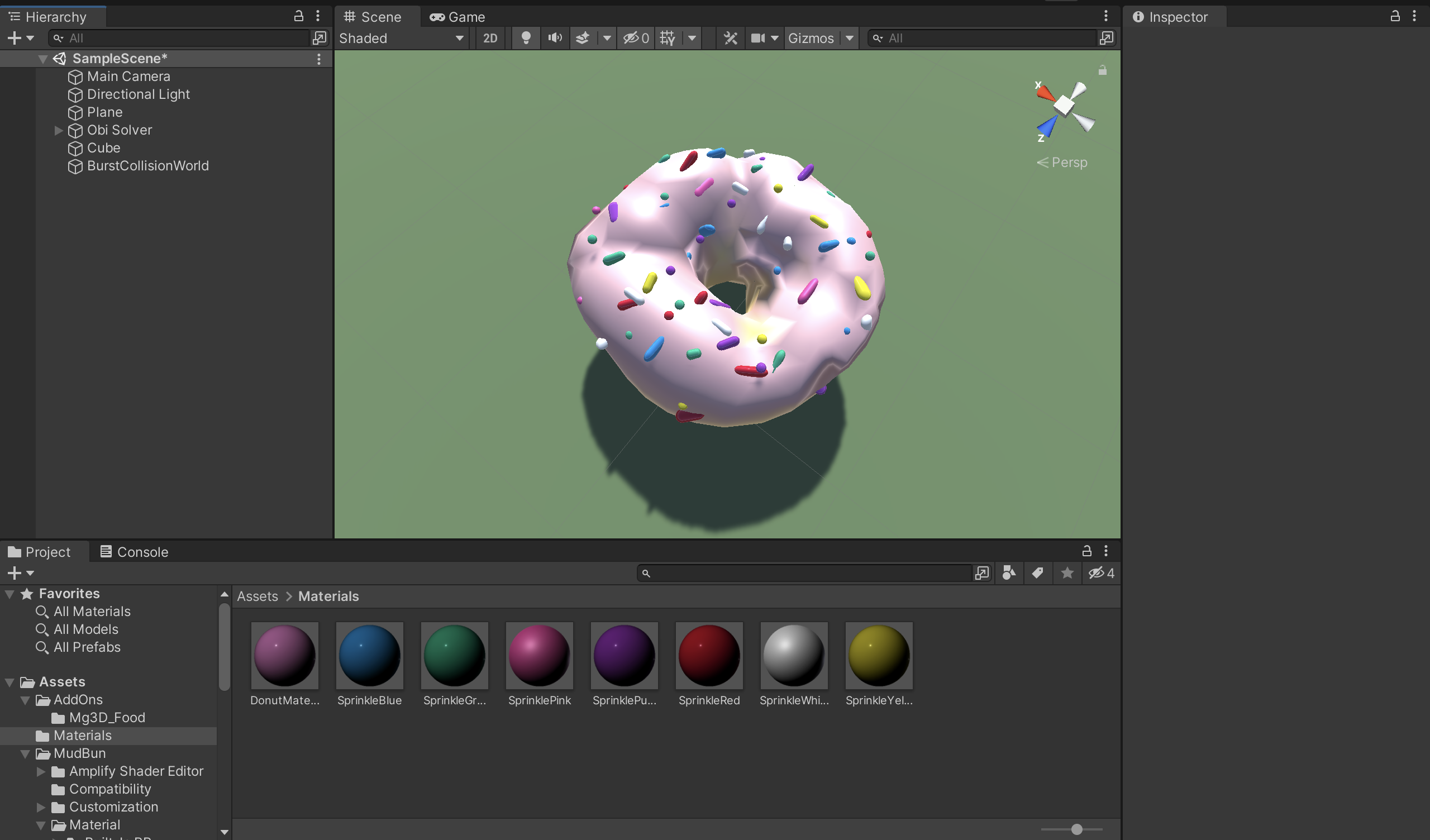
Task: Click the Persp view label on the gizmo
Action: (1069, 163)
